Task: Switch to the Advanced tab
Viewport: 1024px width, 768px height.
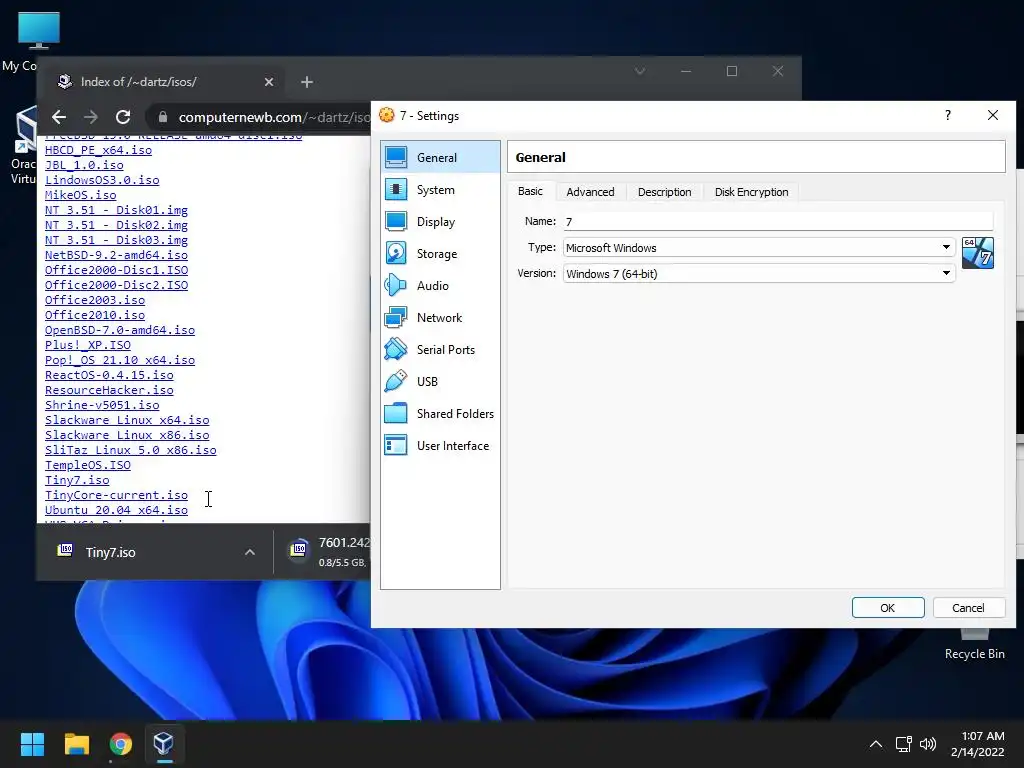Action: click(590, 192)
